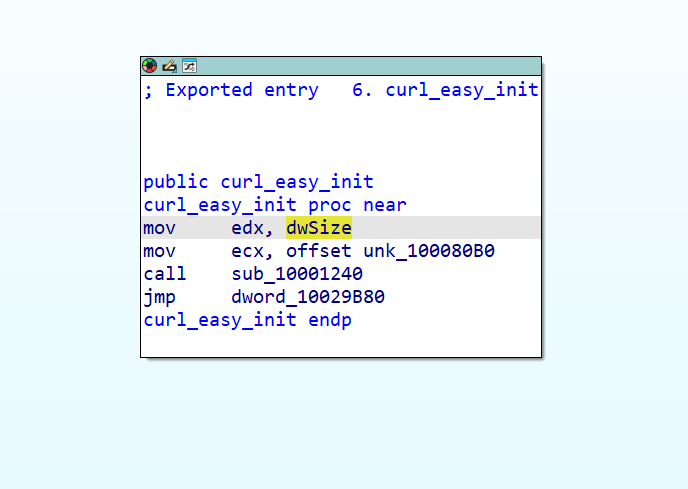This screenshot has width=688, height=489.
Task: Click the group nodes icon in node header
Action: point(189,66)
